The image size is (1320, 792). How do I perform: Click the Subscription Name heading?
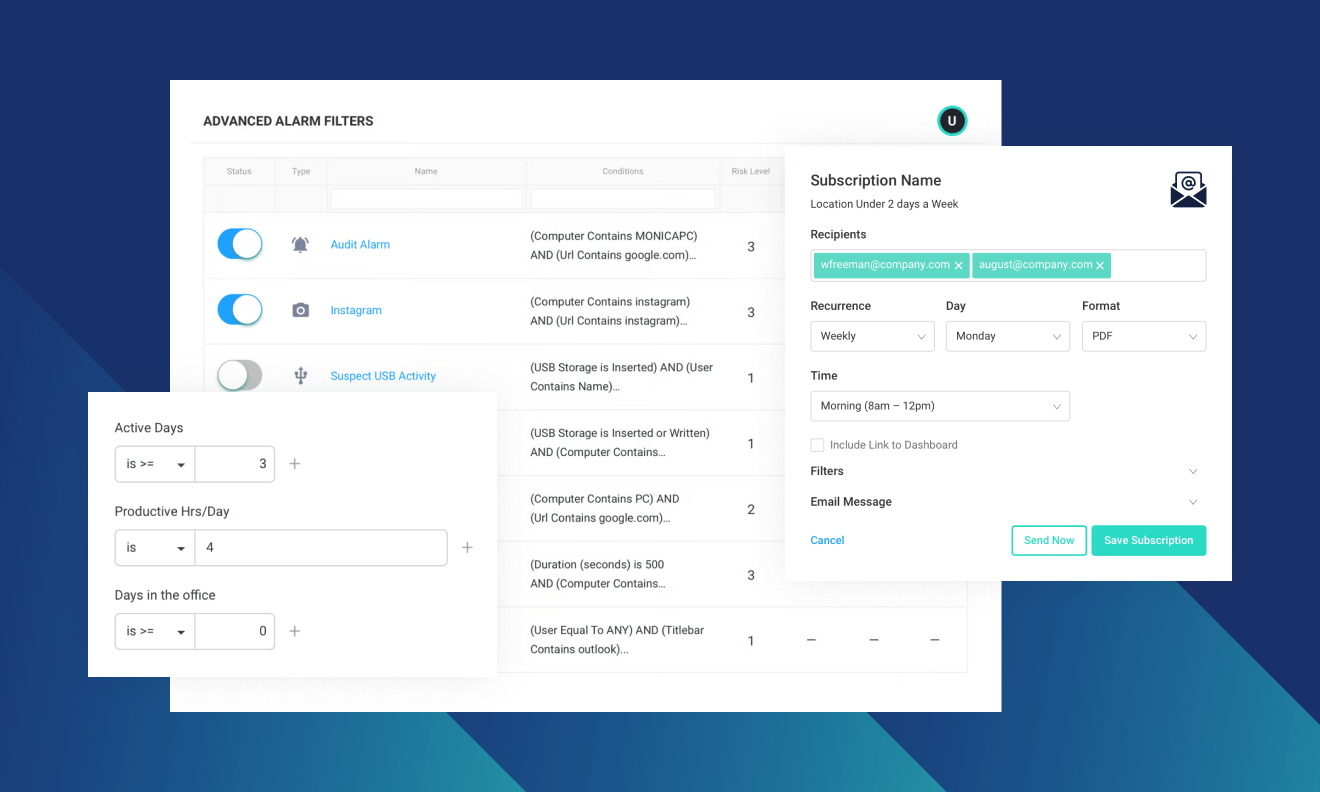point(876,180)
